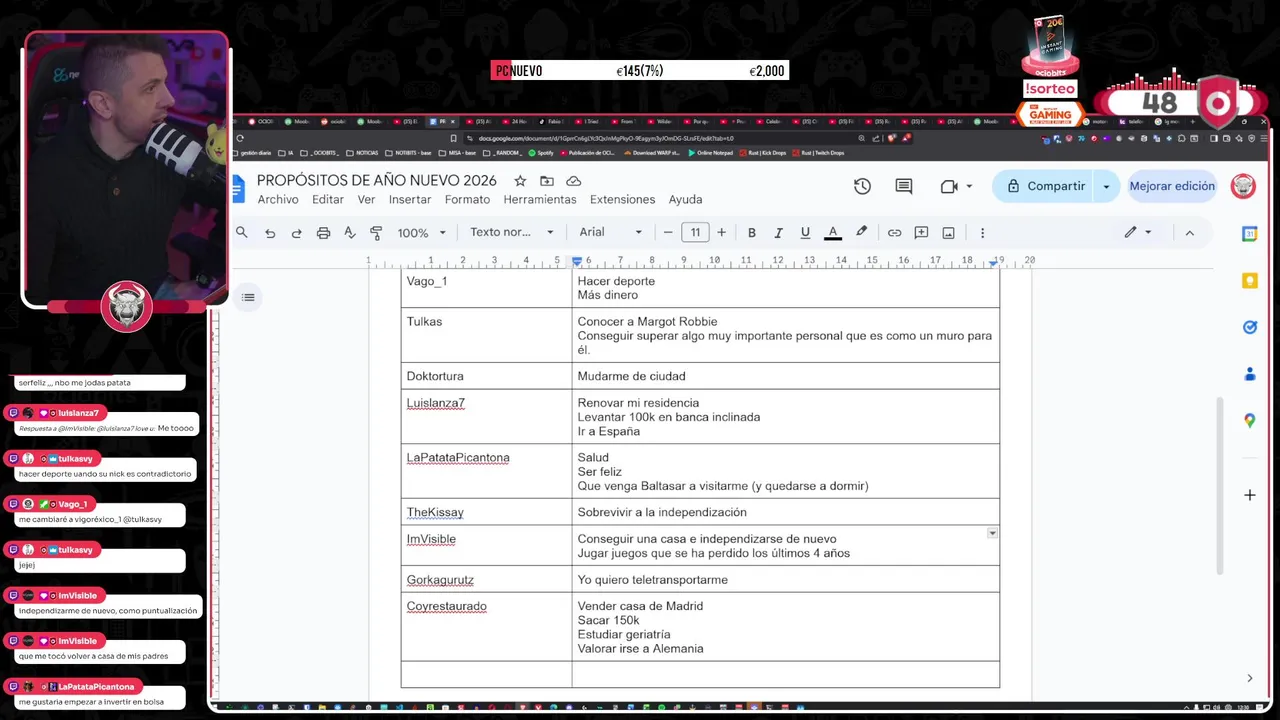Insert a link with the chain icon
This screenshot has height=720, width=1280.
894,233
